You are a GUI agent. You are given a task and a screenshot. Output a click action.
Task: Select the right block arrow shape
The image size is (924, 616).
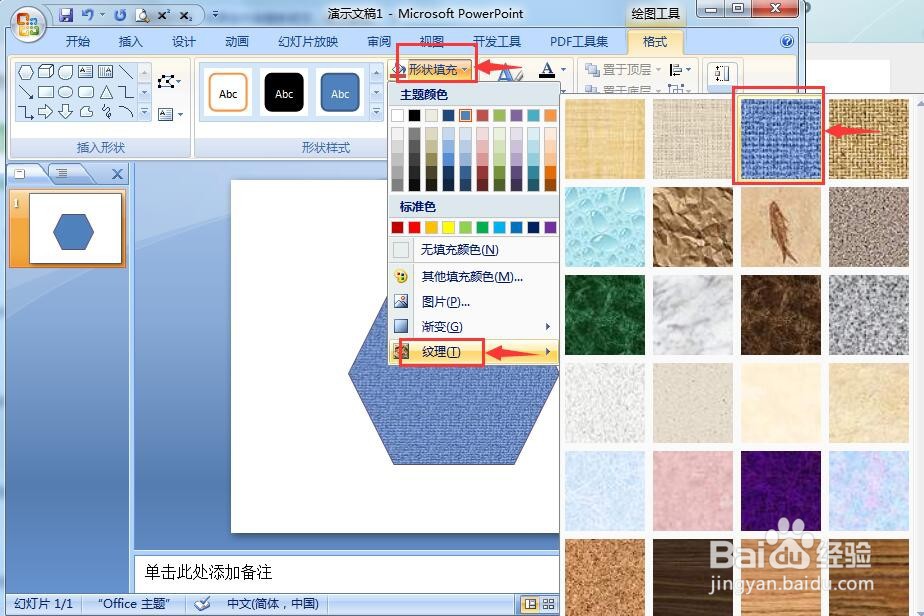click(x=46, y=111)
